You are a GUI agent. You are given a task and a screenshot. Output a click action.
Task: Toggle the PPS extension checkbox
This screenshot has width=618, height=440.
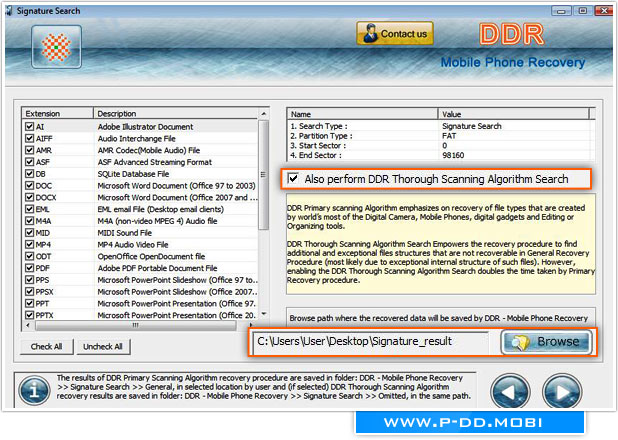pyautogui.click(x=29, y=280)
